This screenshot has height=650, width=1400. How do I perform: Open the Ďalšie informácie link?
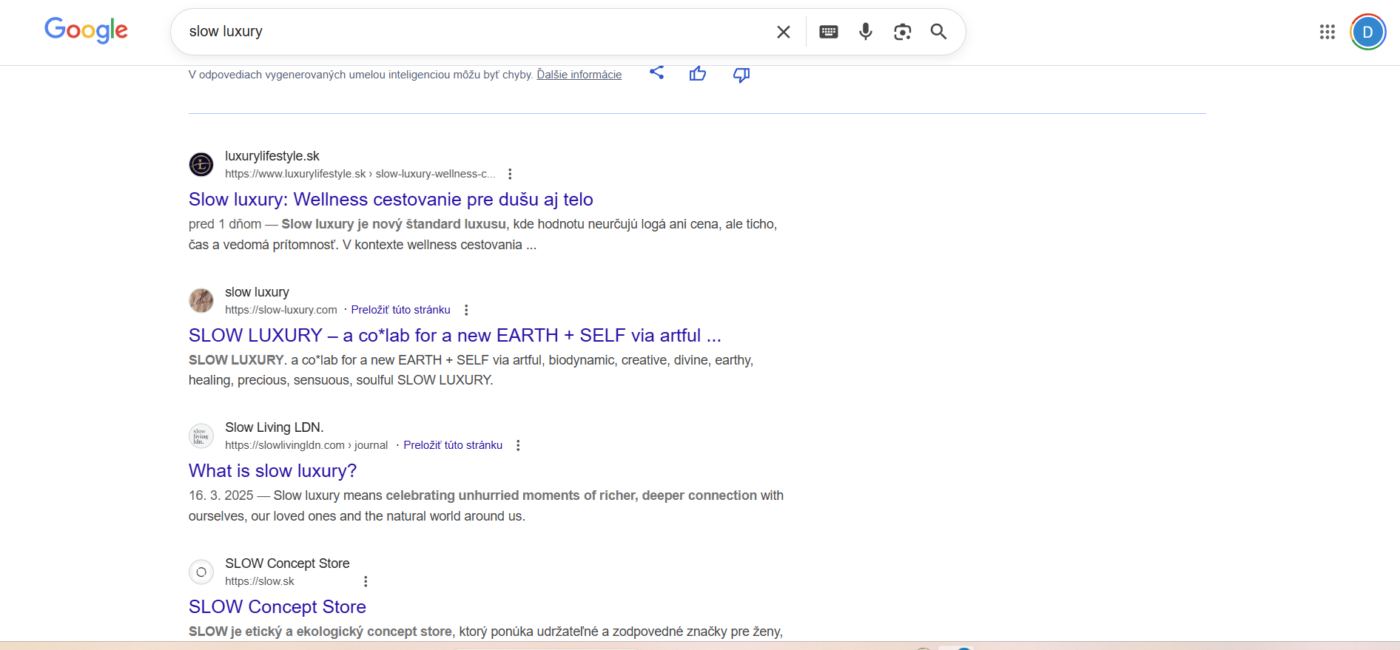pos(578,73)
